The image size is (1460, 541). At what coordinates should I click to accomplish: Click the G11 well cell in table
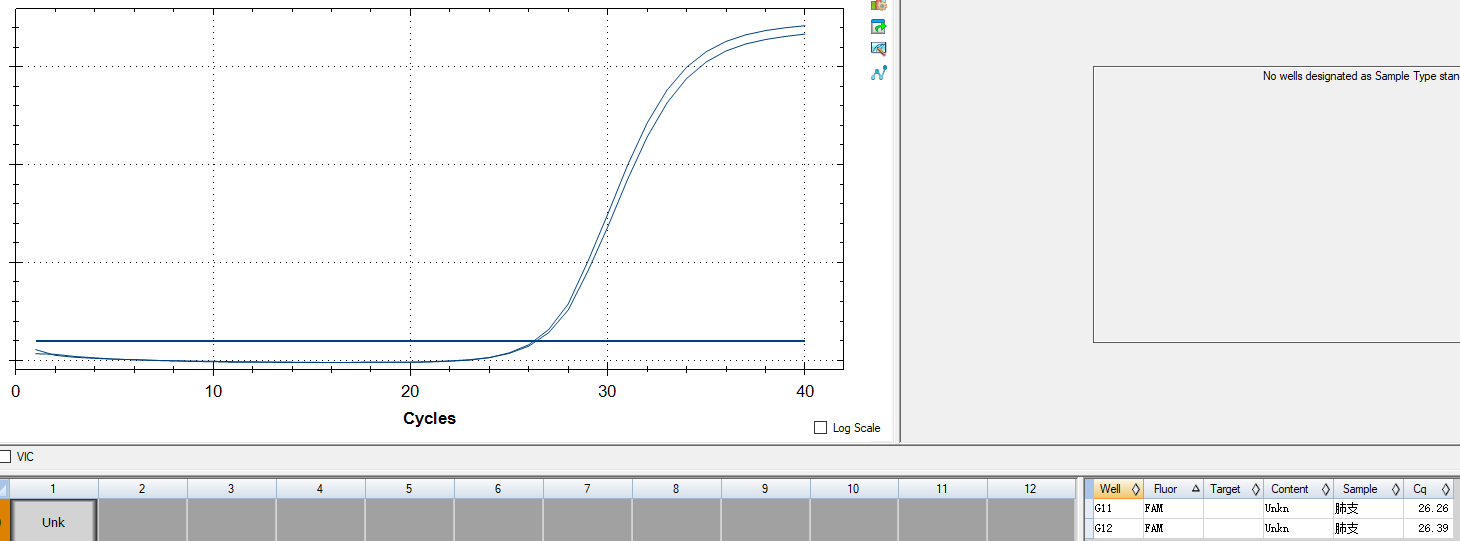[1118, 509]
